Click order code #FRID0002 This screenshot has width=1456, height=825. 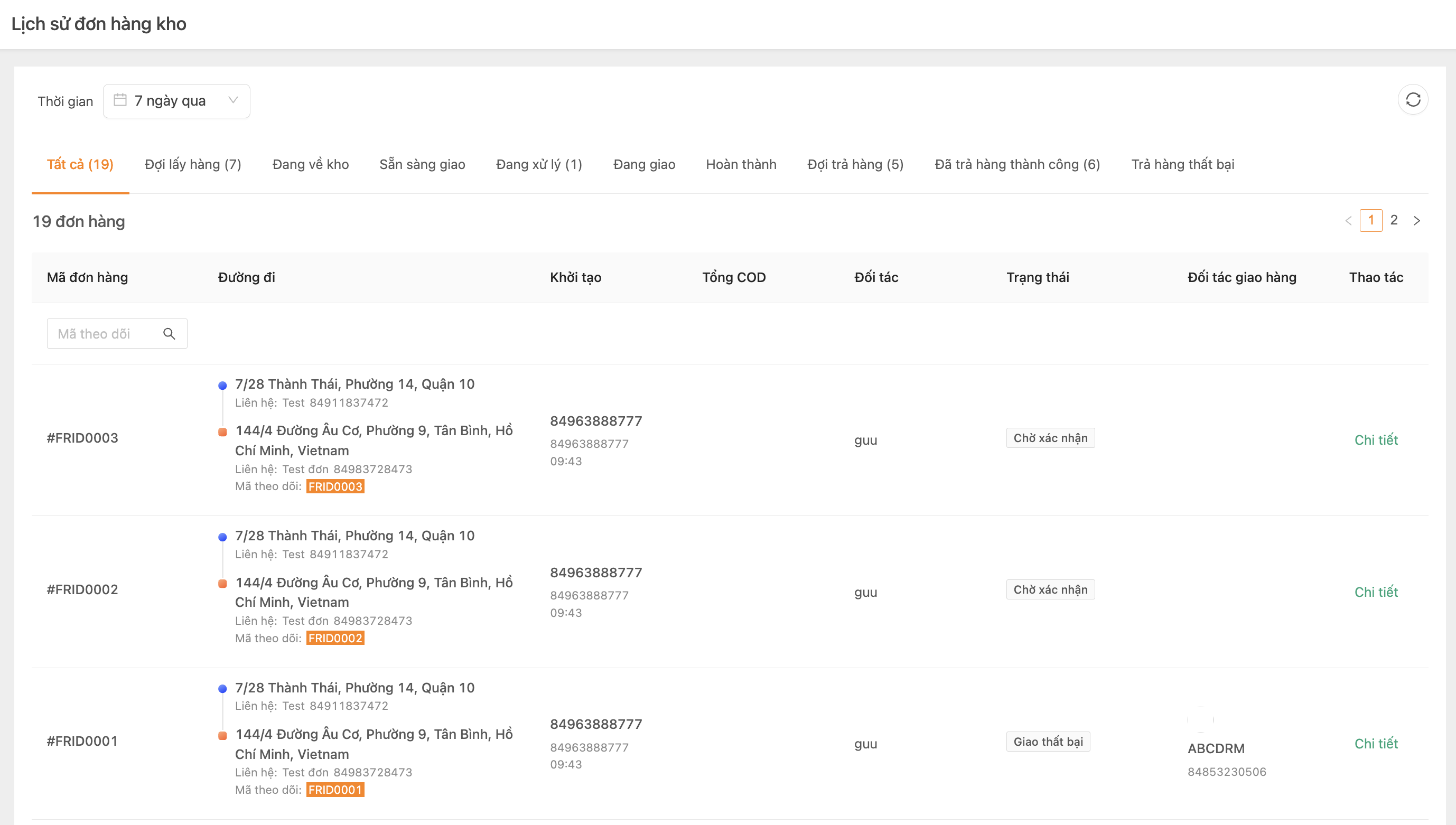coord(82,589)
